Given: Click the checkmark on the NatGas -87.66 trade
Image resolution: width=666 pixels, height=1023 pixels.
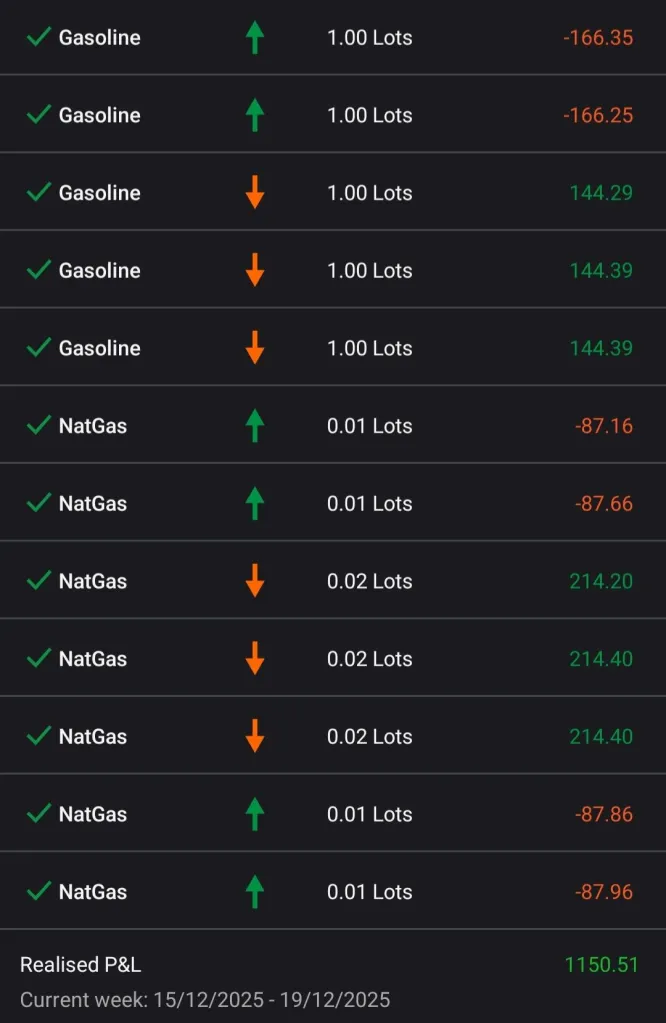Looking at the screenshot, I should pyautogui.click(x=39, y=503).
